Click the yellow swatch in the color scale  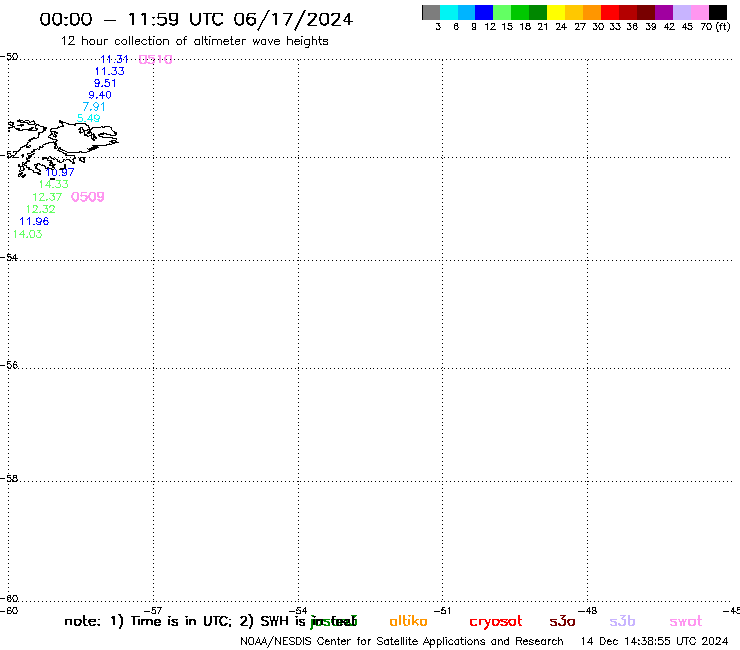(x=556, y=12)
